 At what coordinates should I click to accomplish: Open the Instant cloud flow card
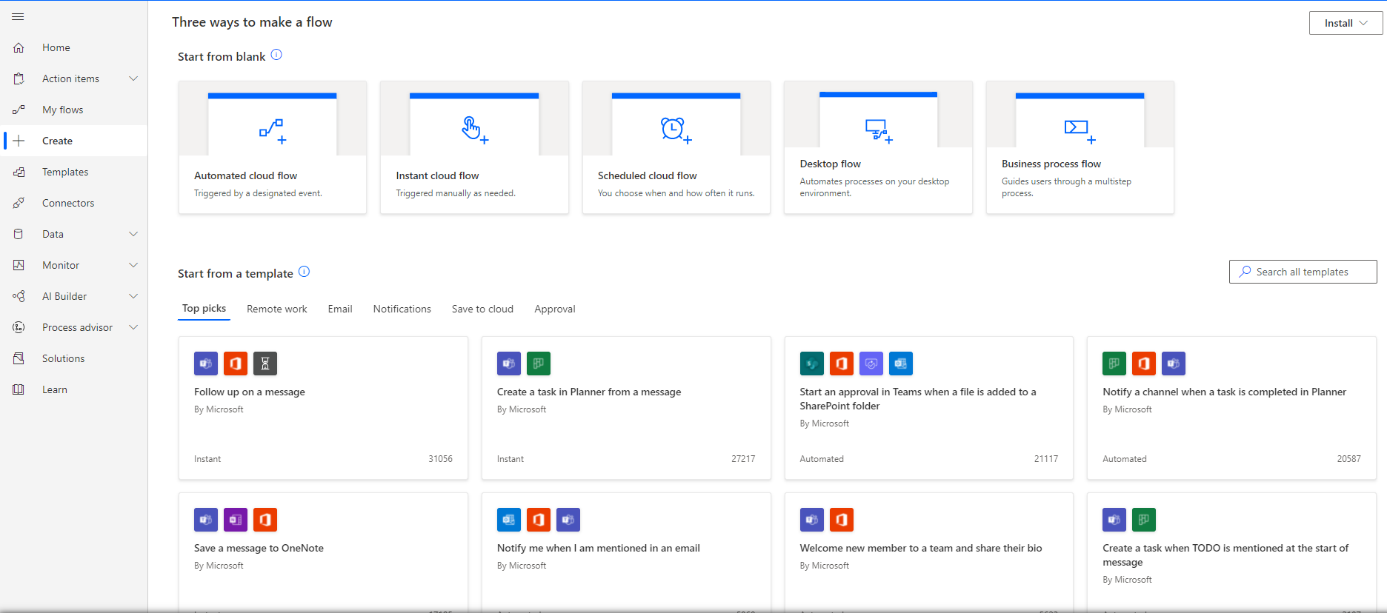click(x=474, y=147)
